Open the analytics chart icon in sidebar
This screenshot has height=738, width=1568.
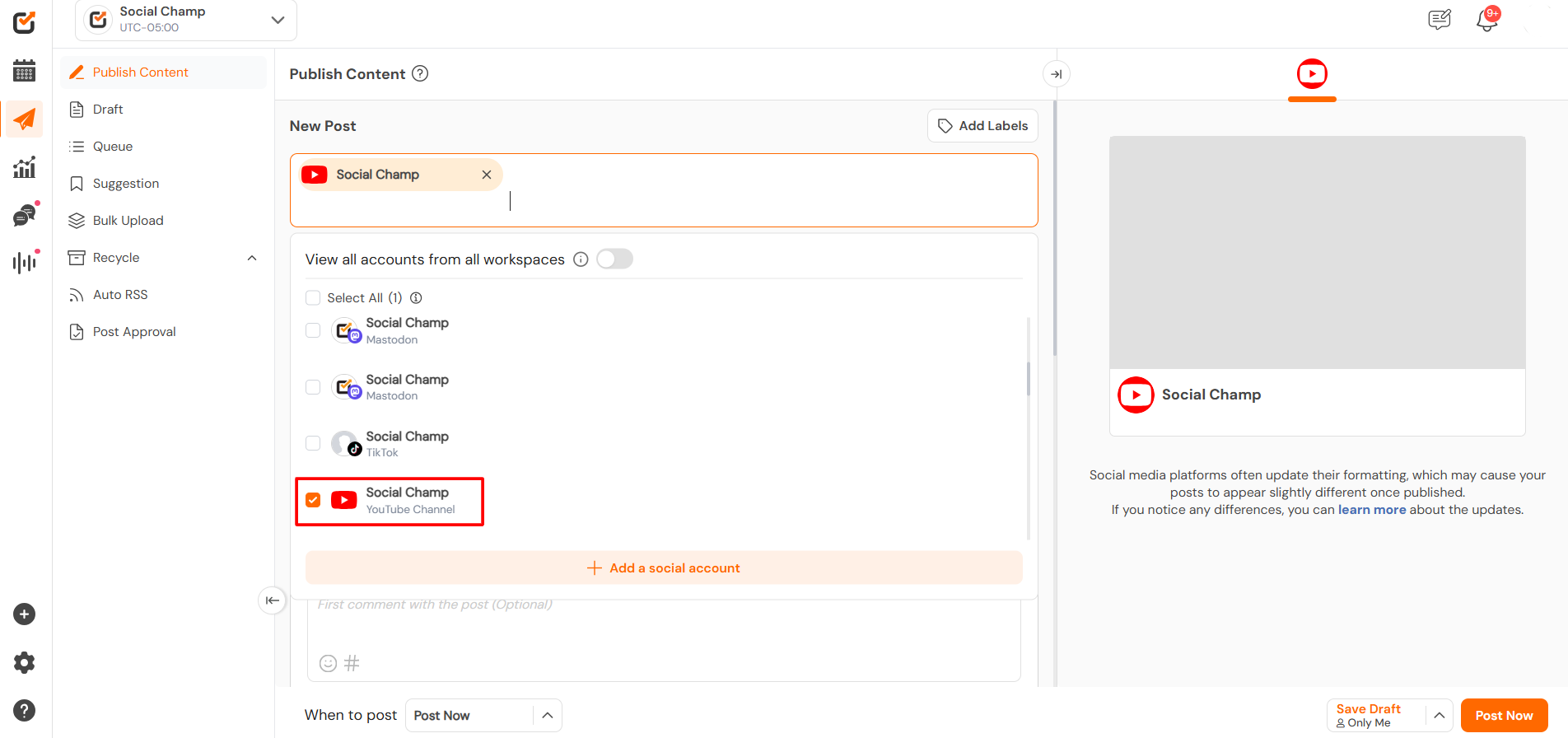tap(25, 167)
